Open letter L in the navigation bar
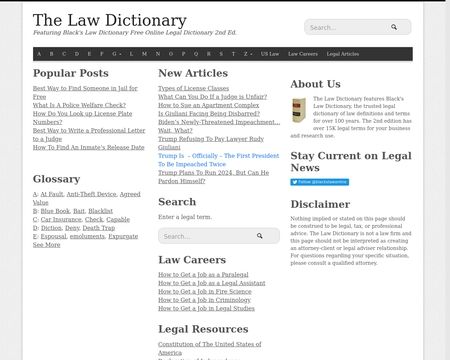 click(x=131, y=54)
